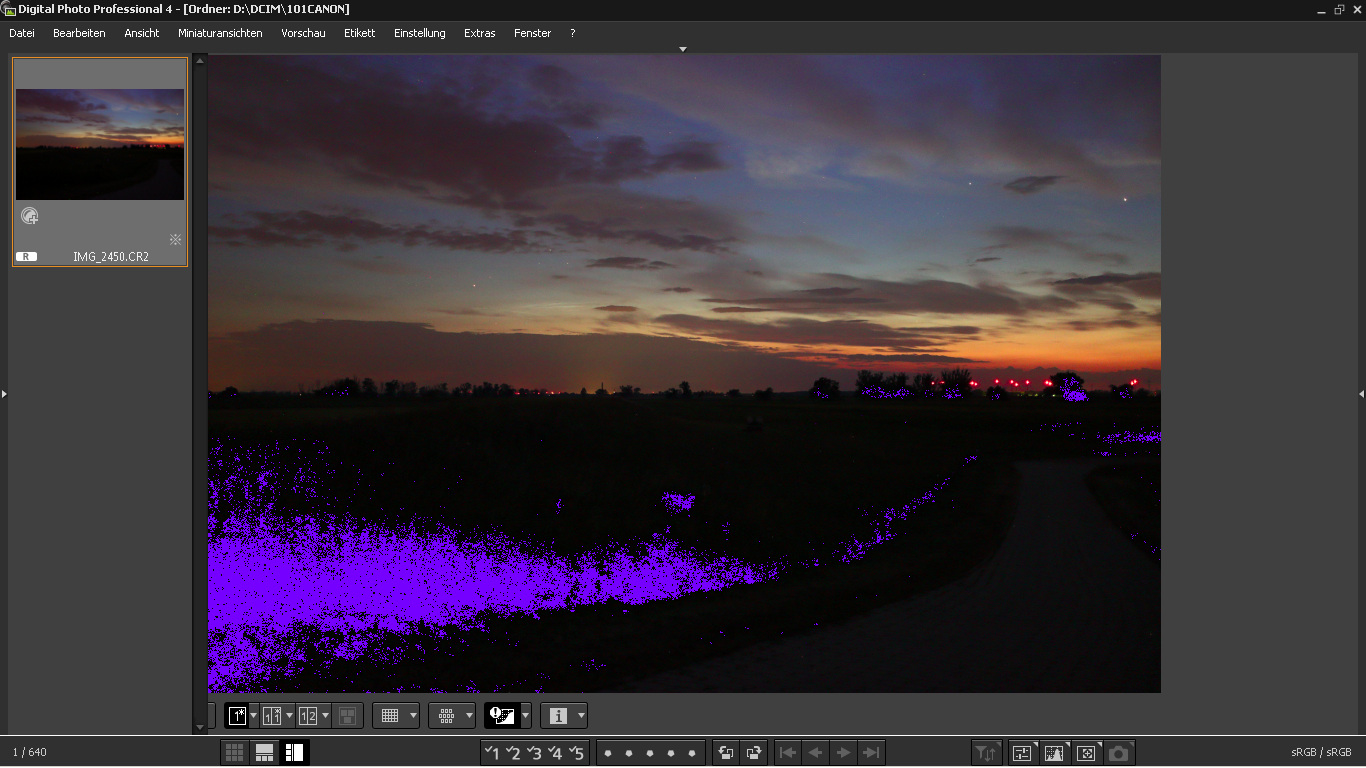Open the filter and sort tool
The width and height of the screenshot is (1366, 768).
[x=986, y=753]
